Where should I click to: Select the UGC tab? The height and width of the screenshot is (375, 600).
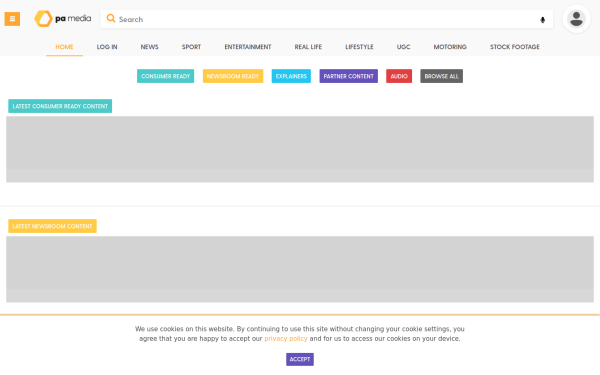tap(403, 47)
